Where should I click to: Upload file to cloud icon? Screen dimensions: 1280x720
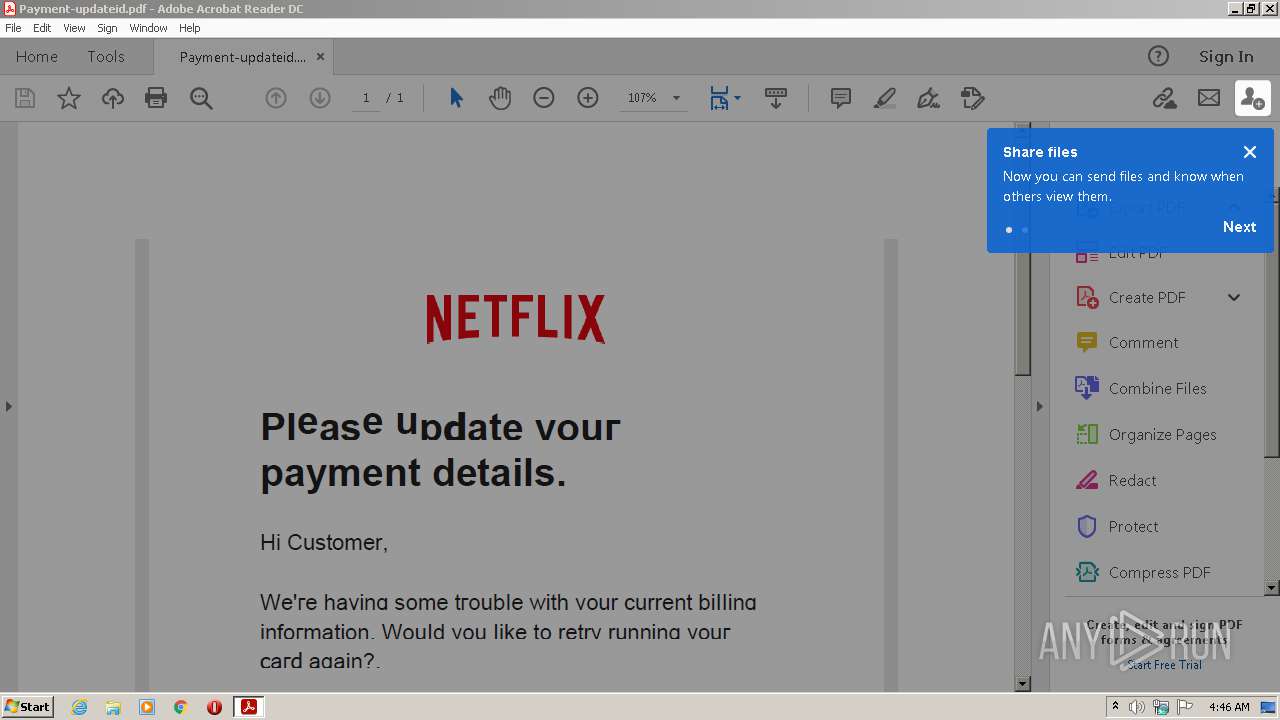pos(112,98)
